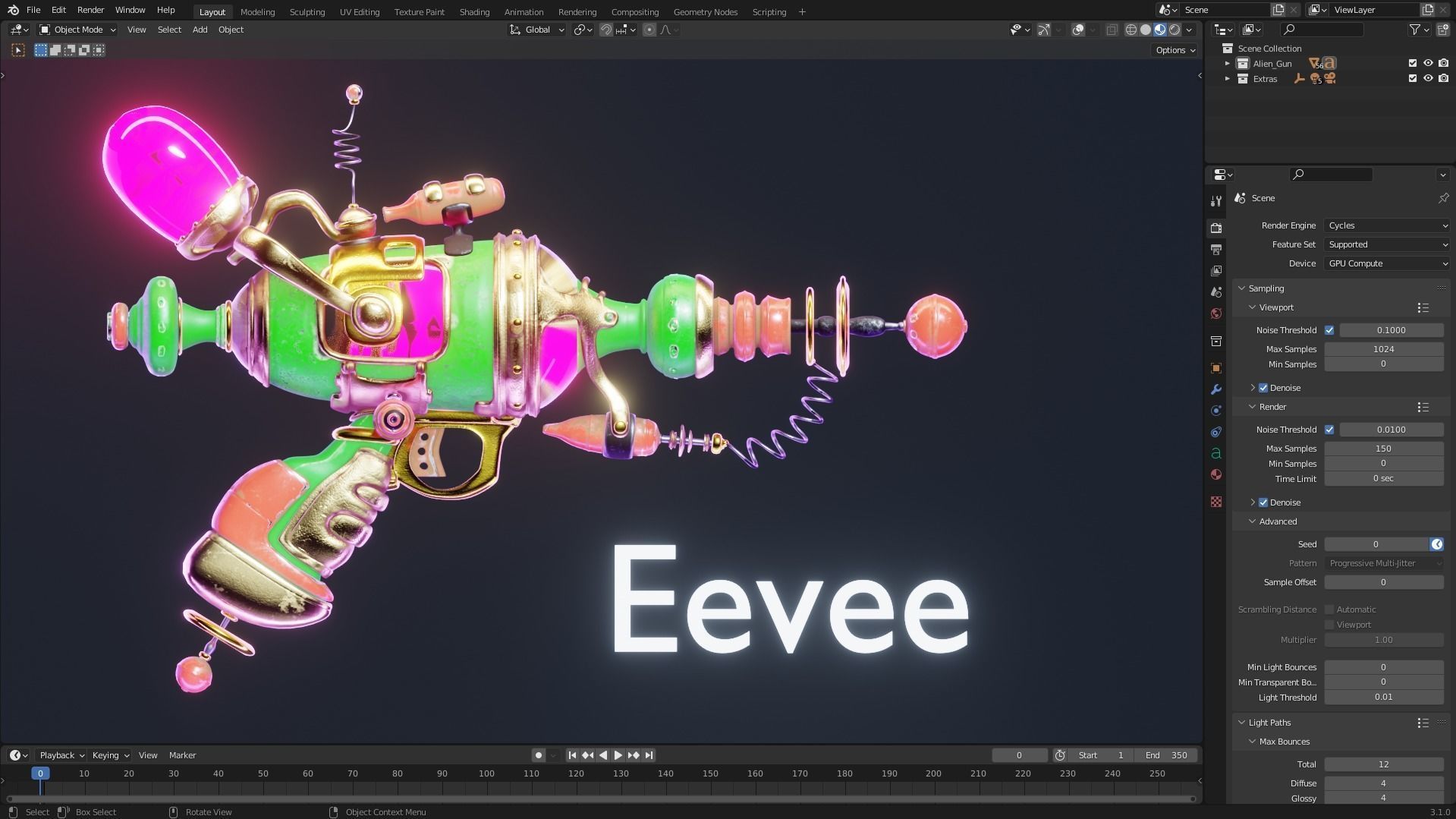Collapse the Advanced subpanel

tap(1278, 521)
